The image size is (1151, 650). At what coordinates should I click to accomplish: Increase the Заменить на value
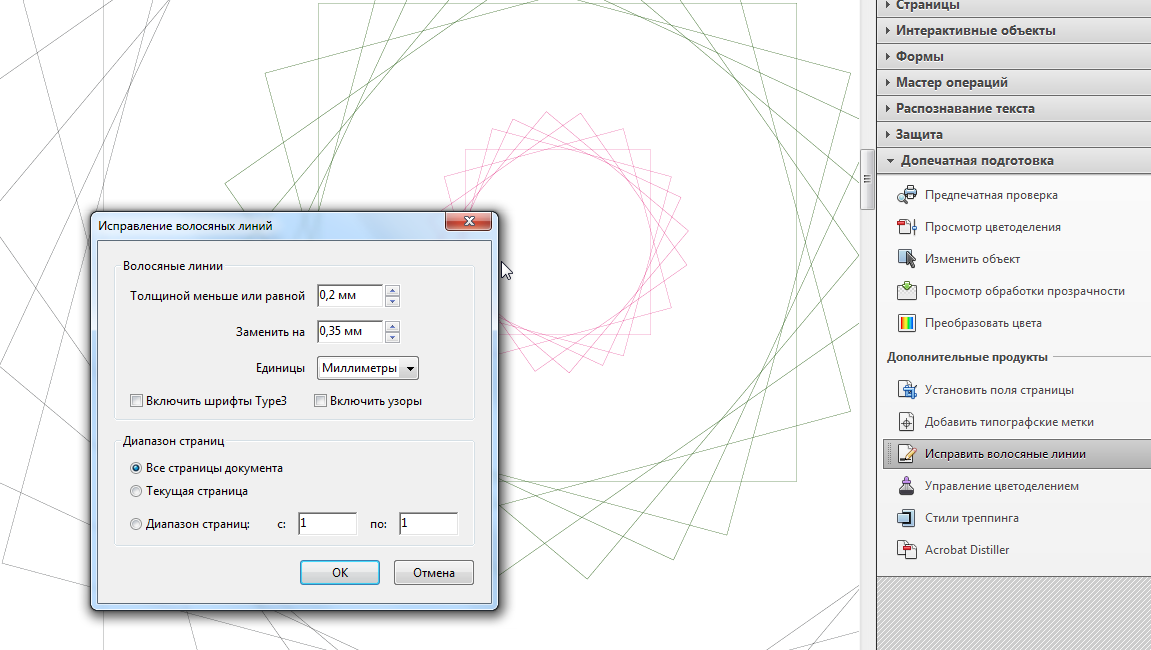(393, 326)
